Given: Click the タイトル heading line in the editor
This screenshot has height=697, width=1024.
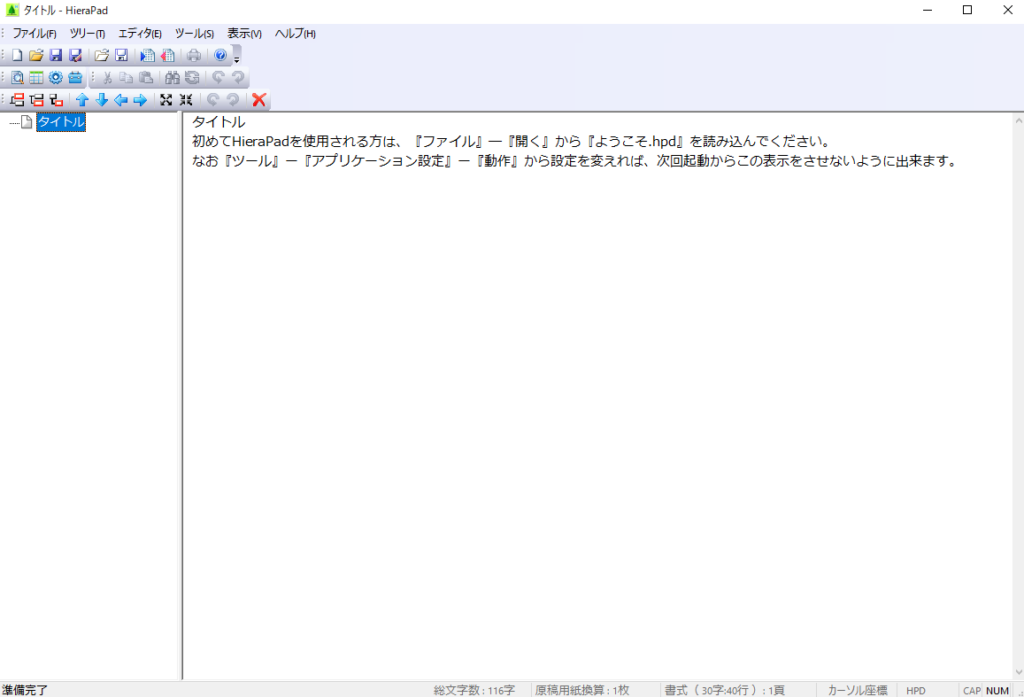Looking at the screenshot, I should [x=219, y=122].
